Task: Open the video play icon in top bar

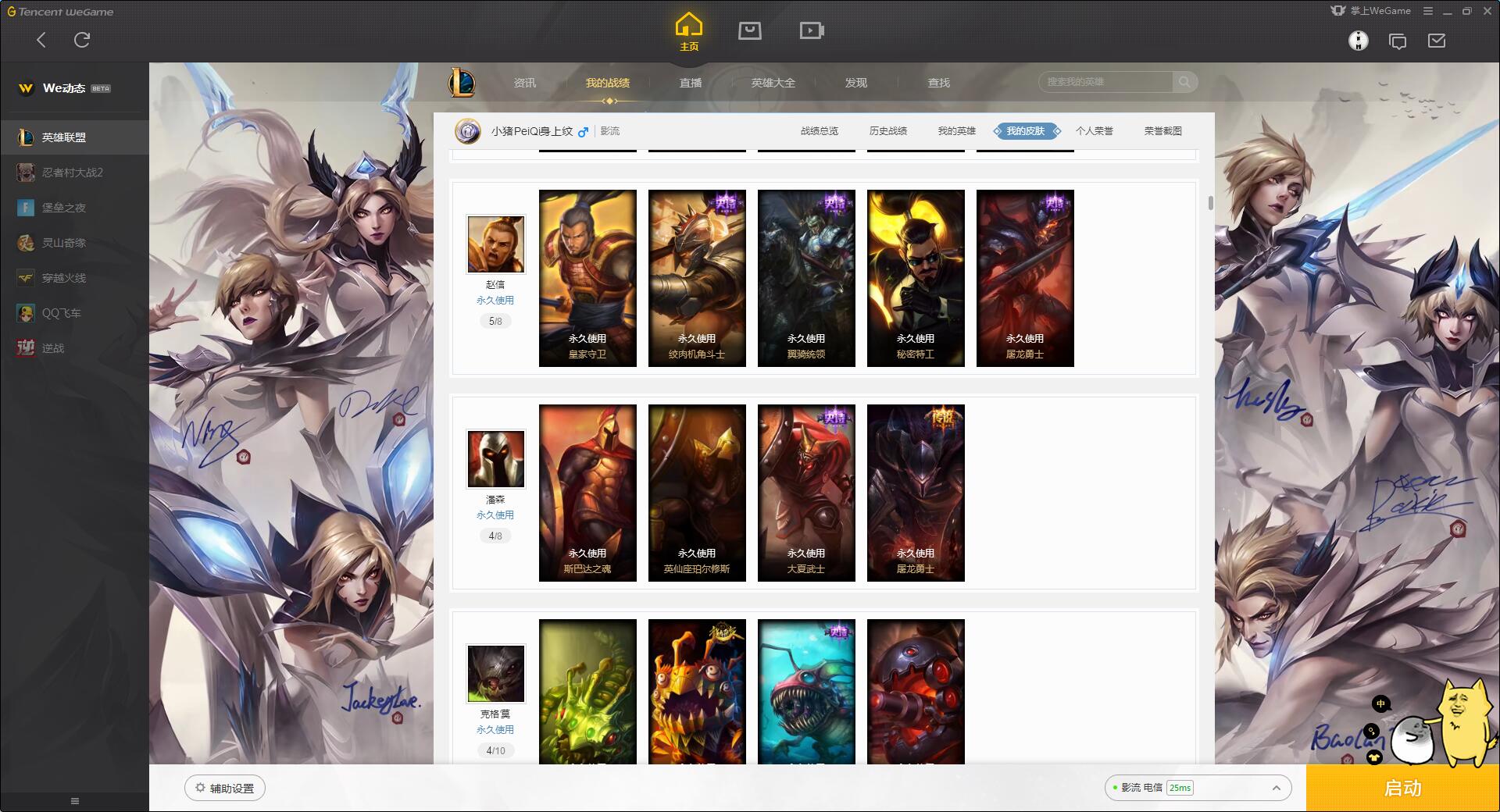Action: pyautogui.click(x=812, y=30)
